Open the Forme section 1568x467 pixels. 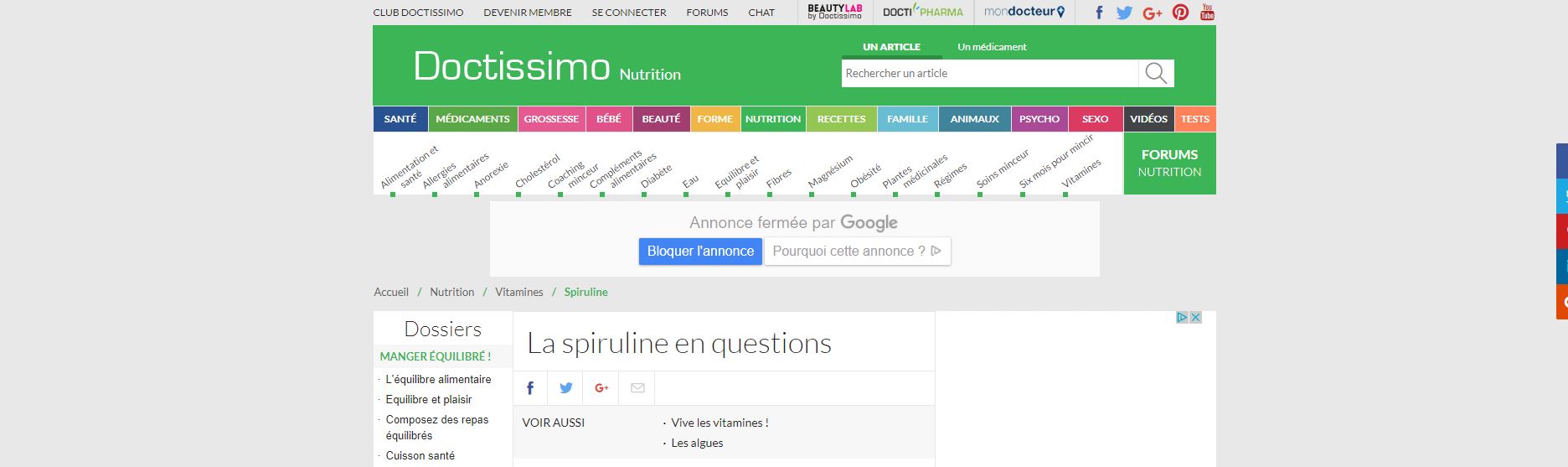point(714,119)
